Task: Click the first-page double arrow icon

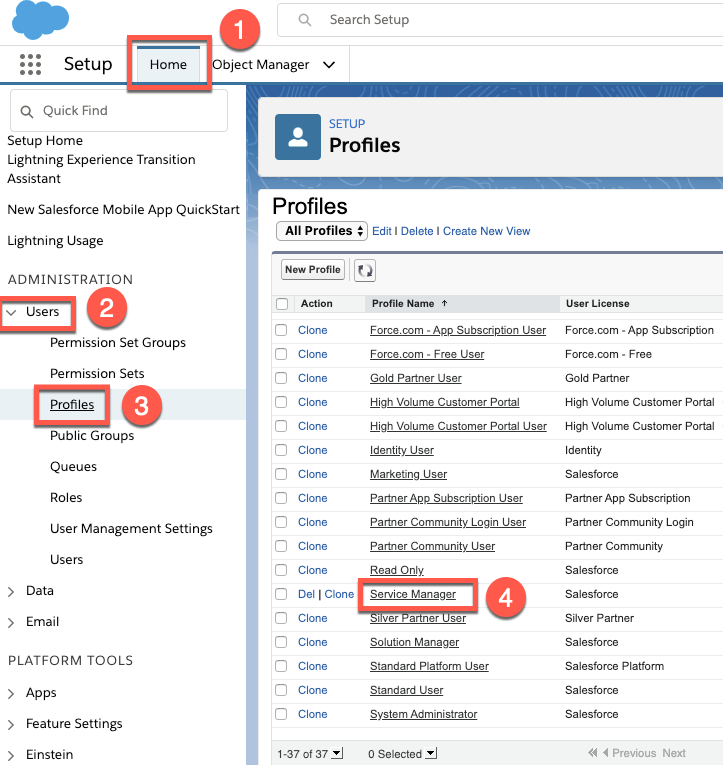Action: point(593,753)
